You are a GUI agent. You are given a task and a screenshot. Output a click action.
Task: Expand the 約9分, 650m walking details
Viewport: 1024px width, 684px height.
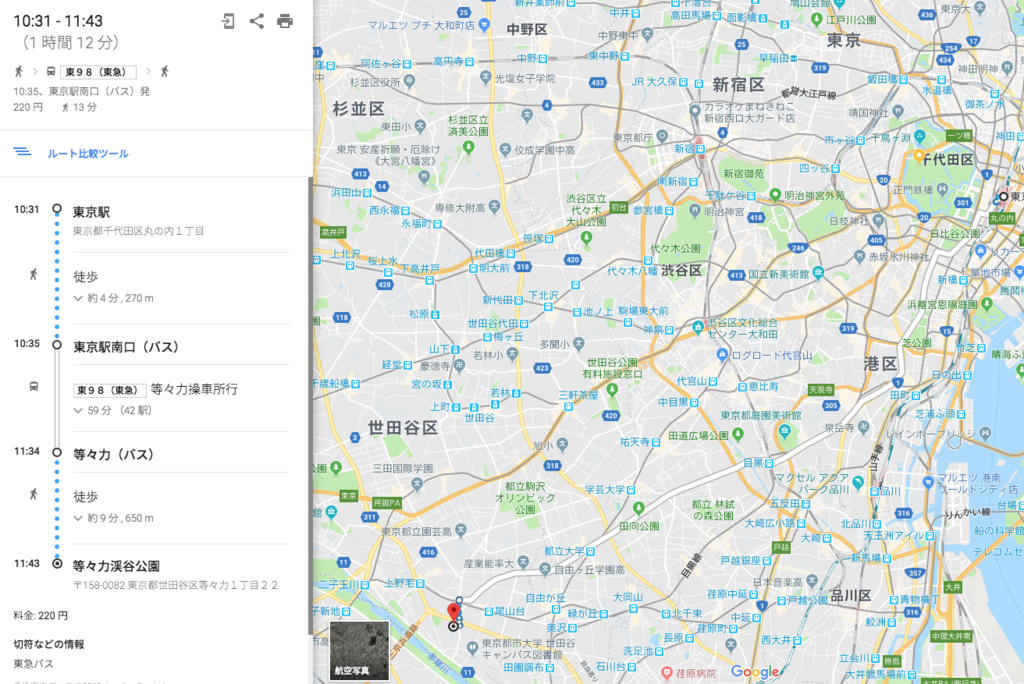point(114,518)
